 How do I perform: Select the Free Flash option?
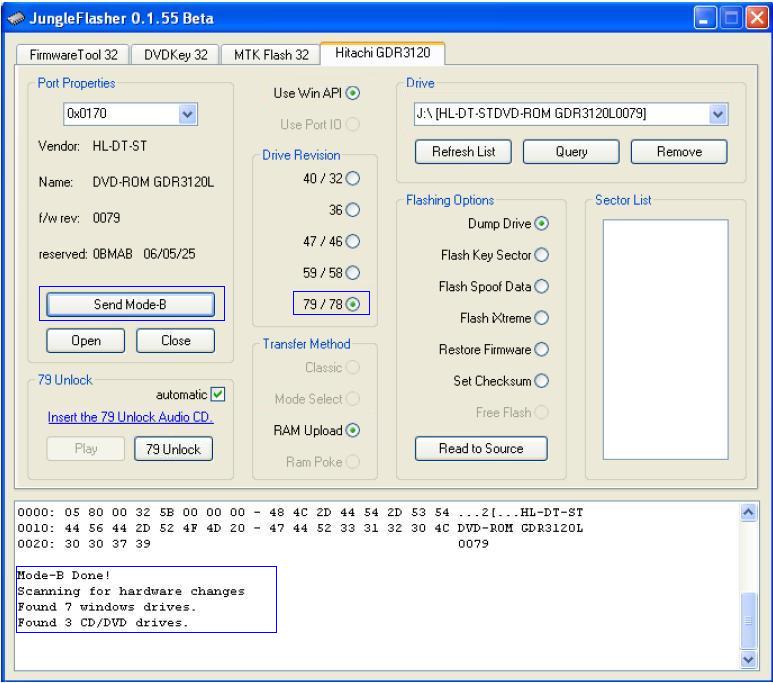point(541,412)
